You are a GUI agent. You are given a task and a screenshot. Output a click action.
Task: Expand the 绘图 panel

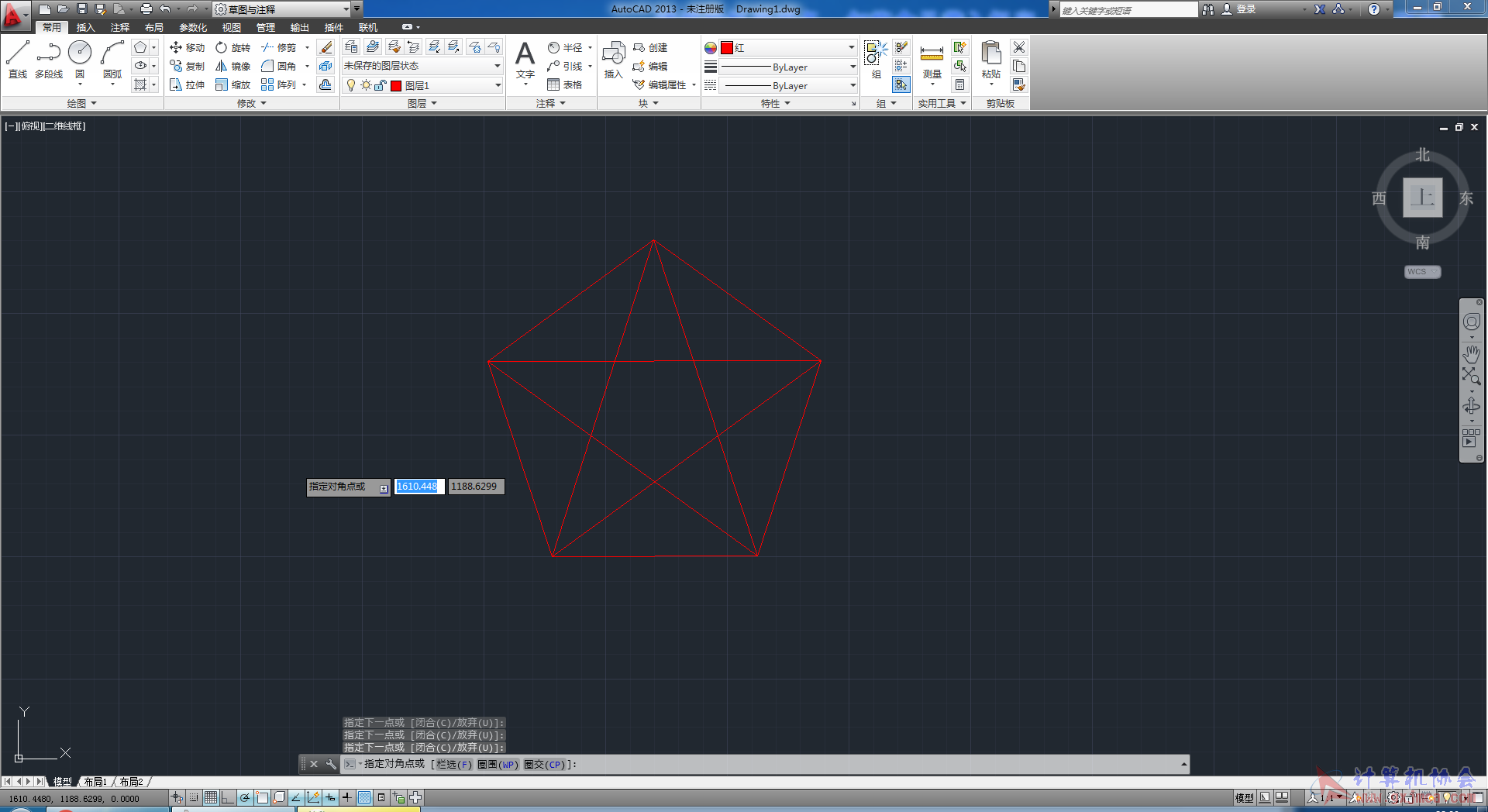click(81, 103)
